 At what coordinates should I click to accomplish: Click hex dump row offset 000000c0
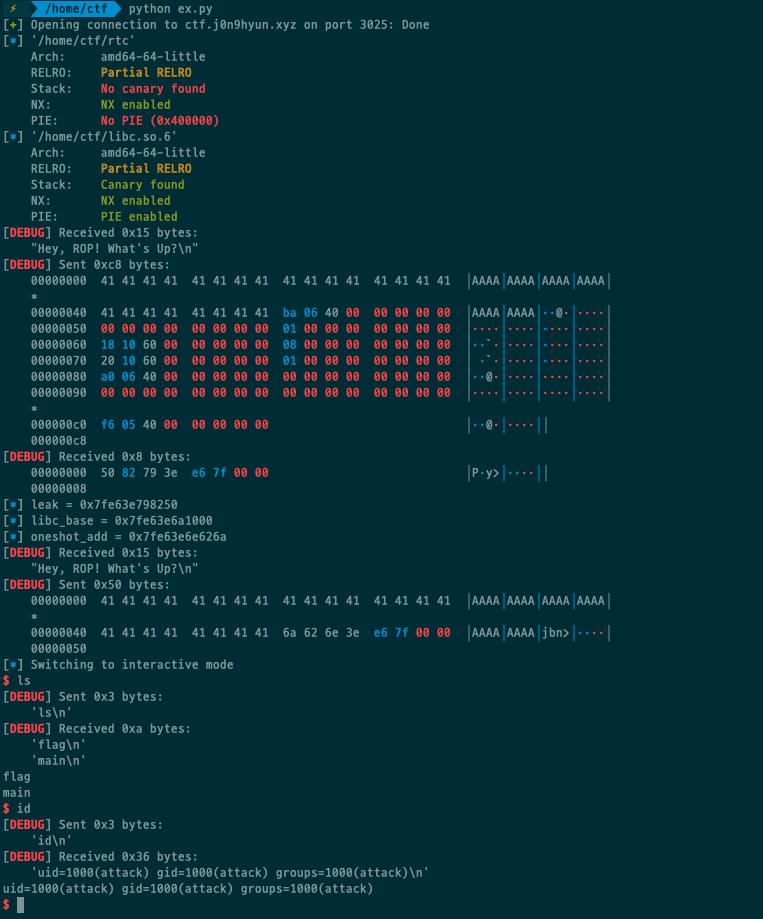(289, 424)
